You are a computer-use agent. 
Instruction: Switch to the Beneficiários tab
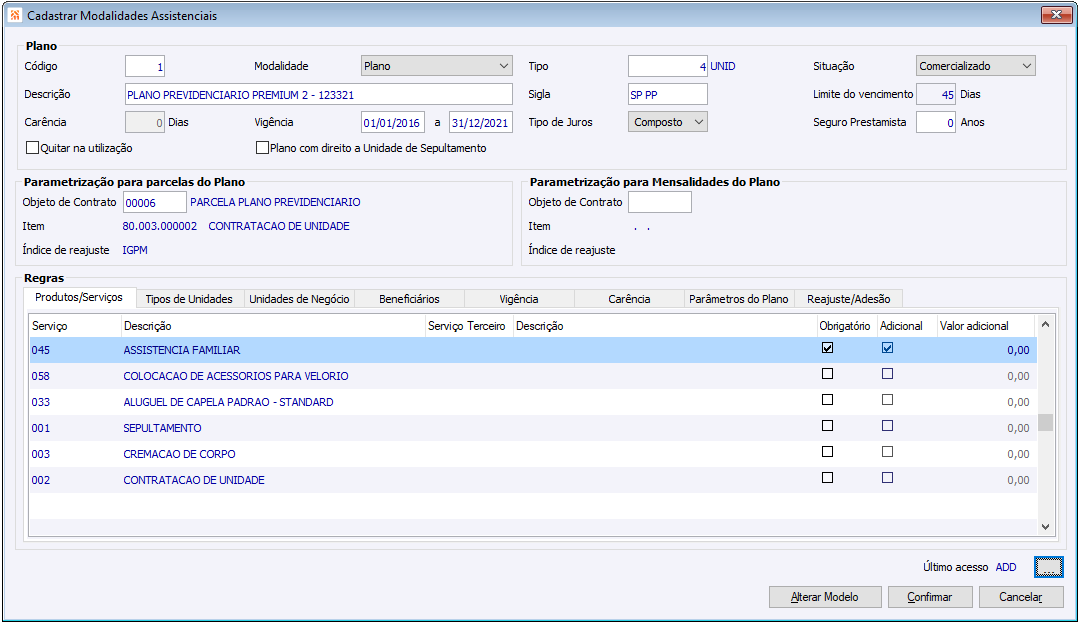coord(409,299)
